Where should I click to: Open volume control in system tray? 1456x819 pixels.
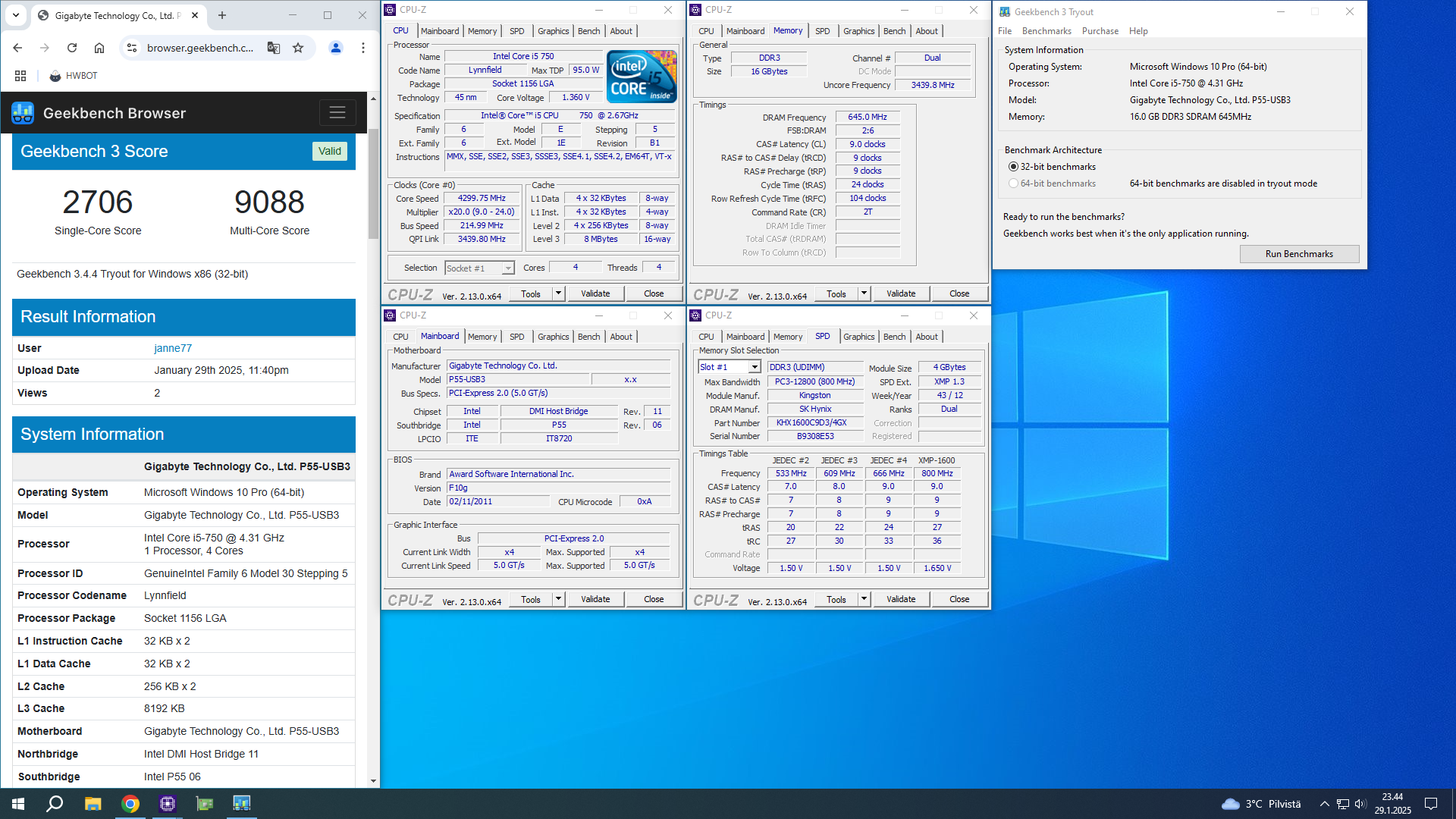[x=1360, y=804]
